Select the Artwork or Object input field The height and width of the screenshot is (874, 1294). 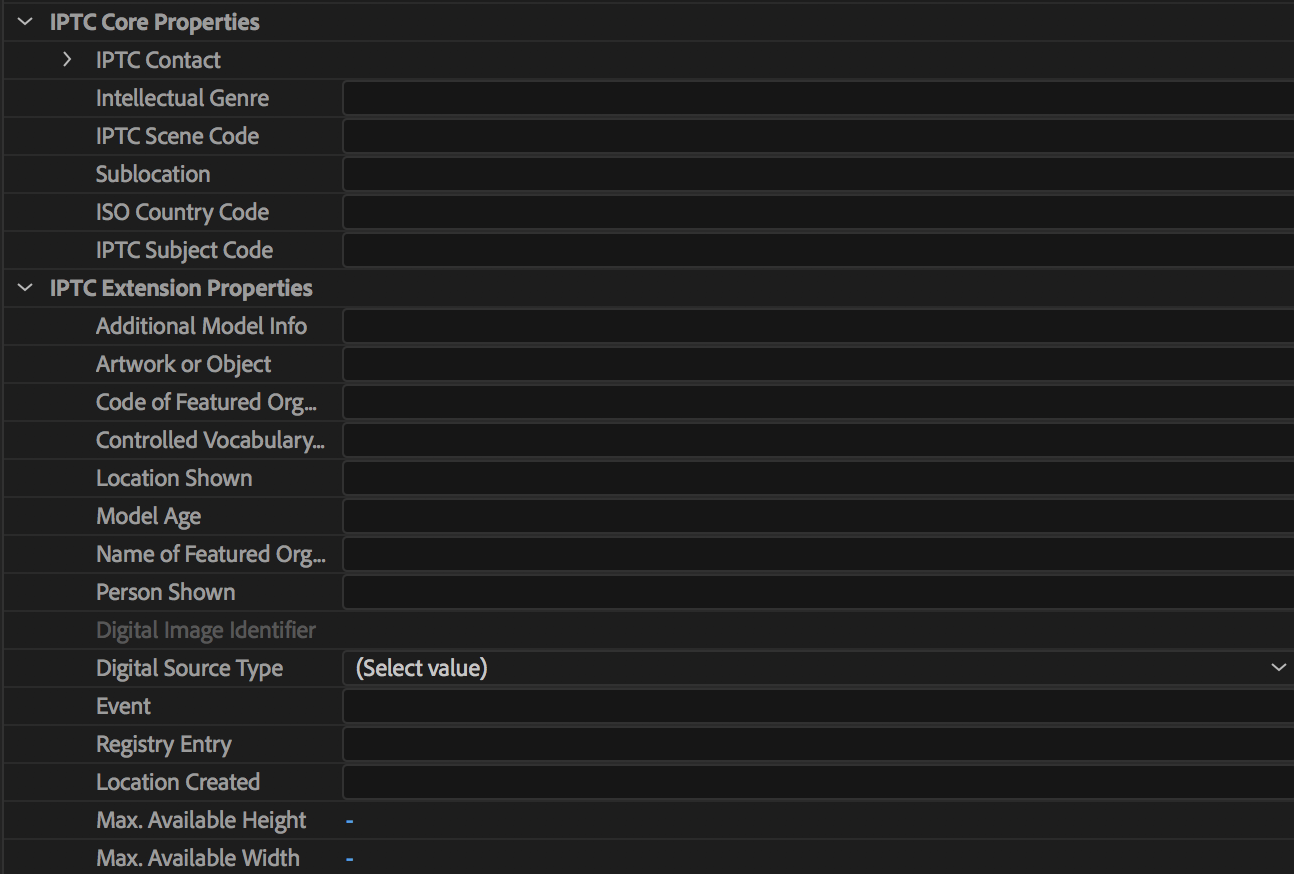point(700,363)
